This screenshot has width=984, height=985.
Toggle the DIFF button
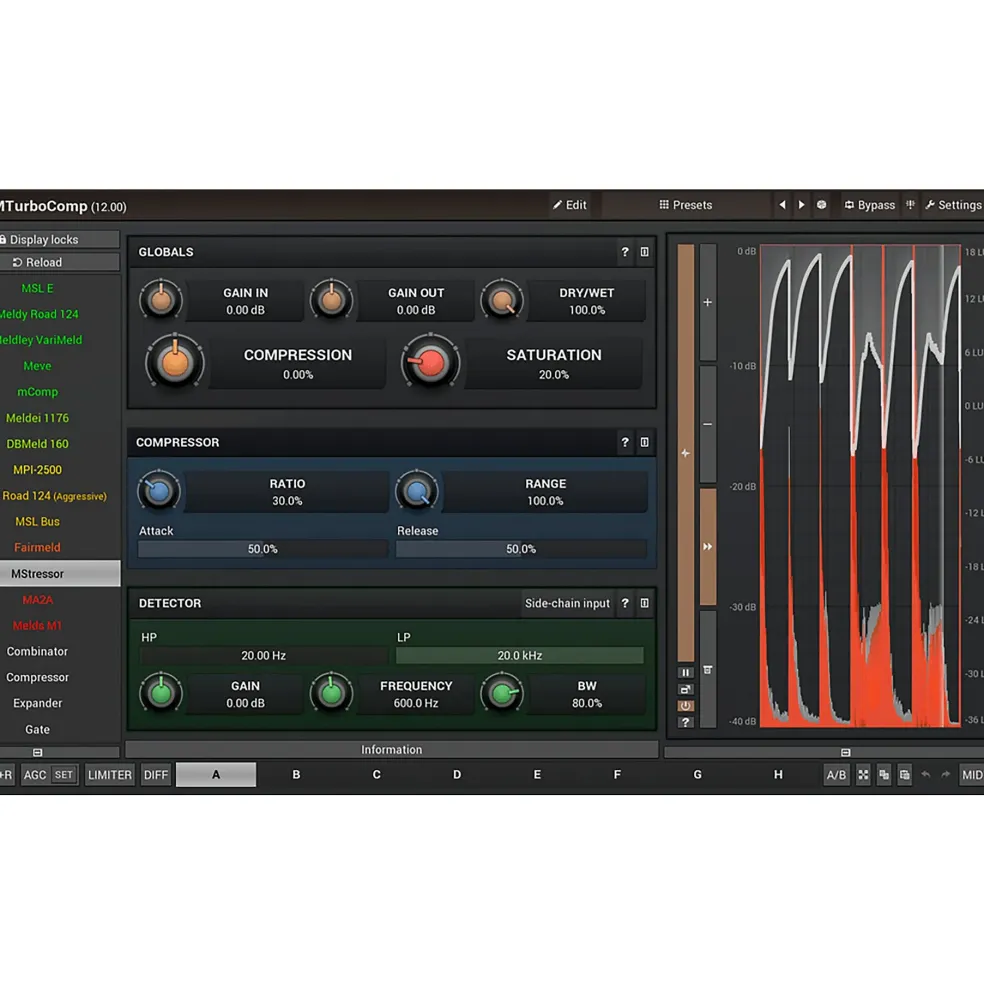156,775
